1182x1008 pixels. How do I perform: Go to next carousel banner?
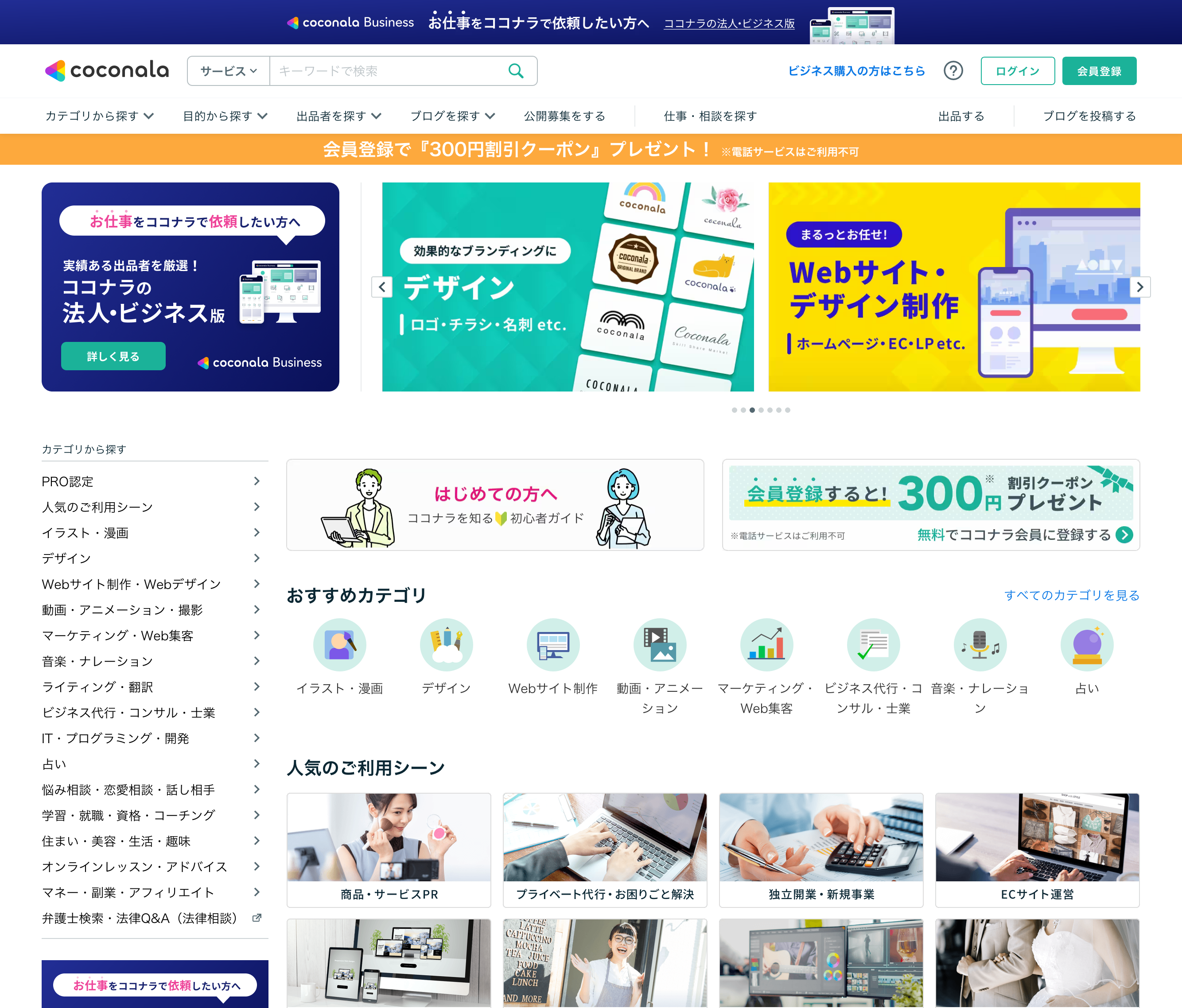click(x=1140, y=287)
